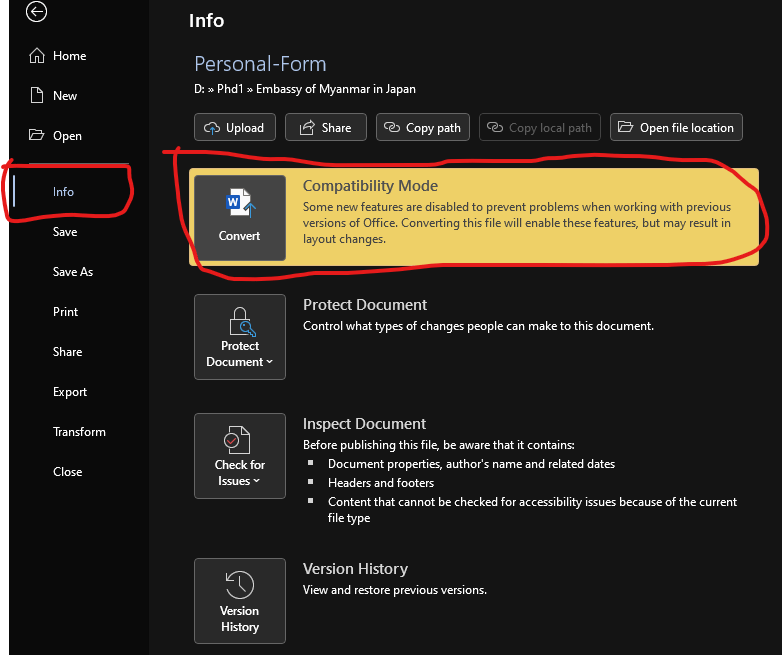The width and height of the screenshot is (782, 655).
Task: Click the Copy path button
Action: point(423,128)
